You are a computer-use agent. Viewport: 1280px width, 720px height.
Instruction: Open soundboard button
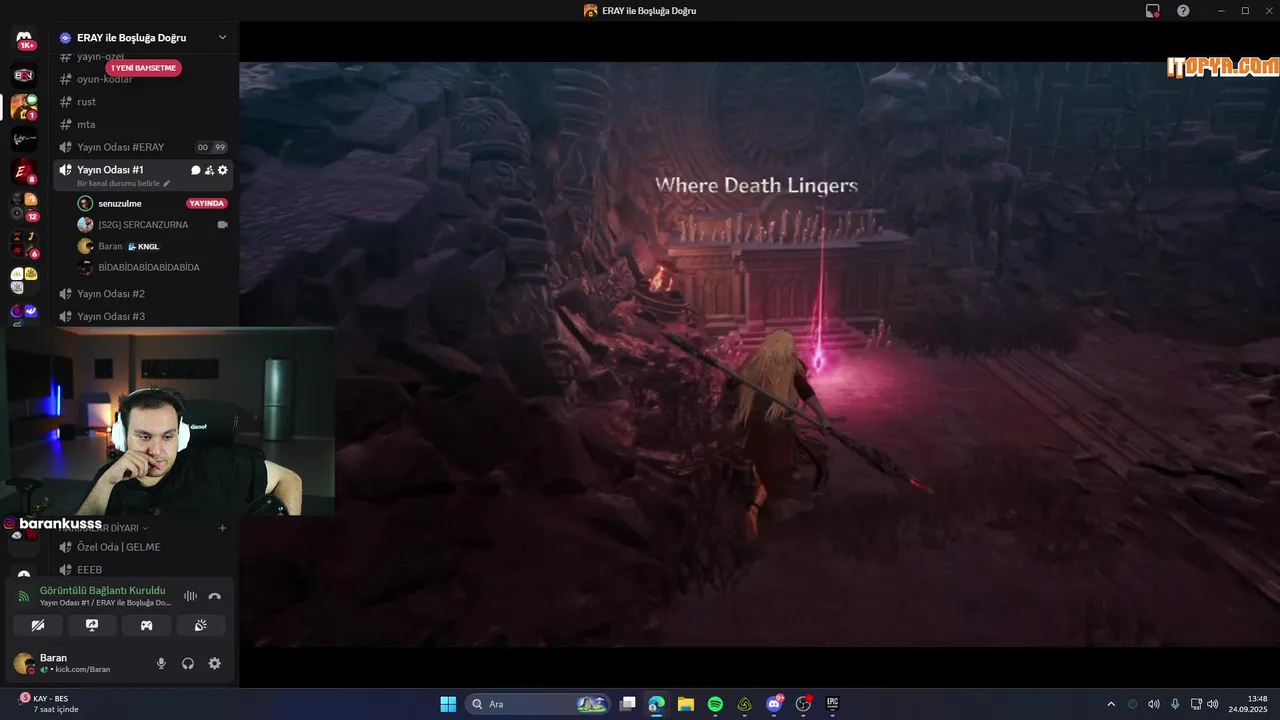pyautogui.click(x=200, y=626)
